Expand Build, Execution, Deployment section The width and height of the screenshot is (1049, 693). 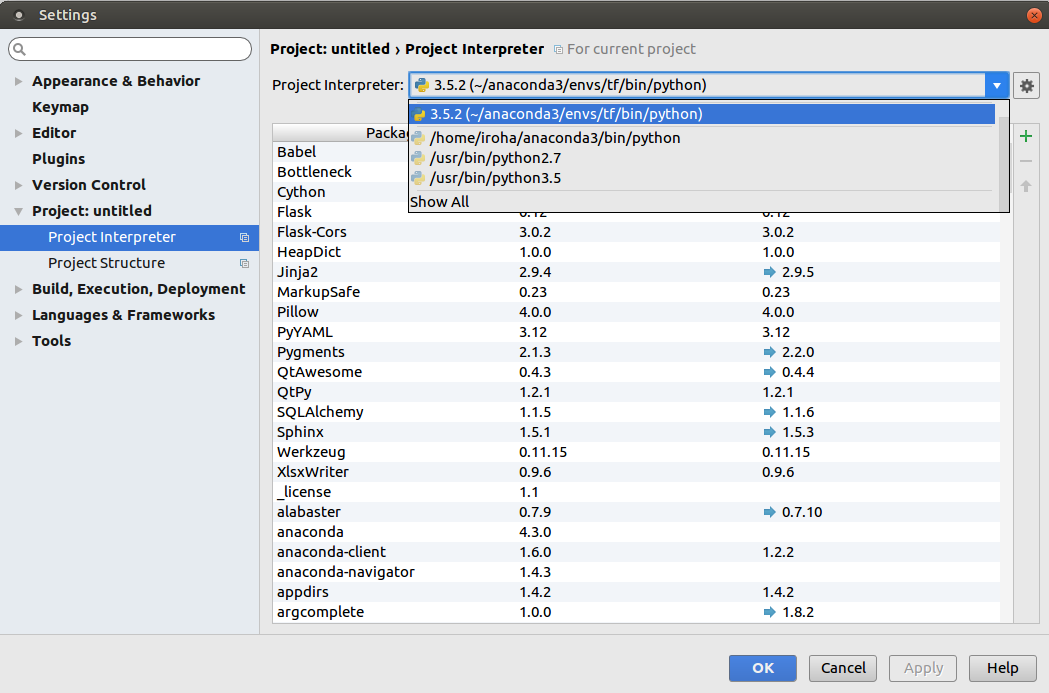click(19, 290)
